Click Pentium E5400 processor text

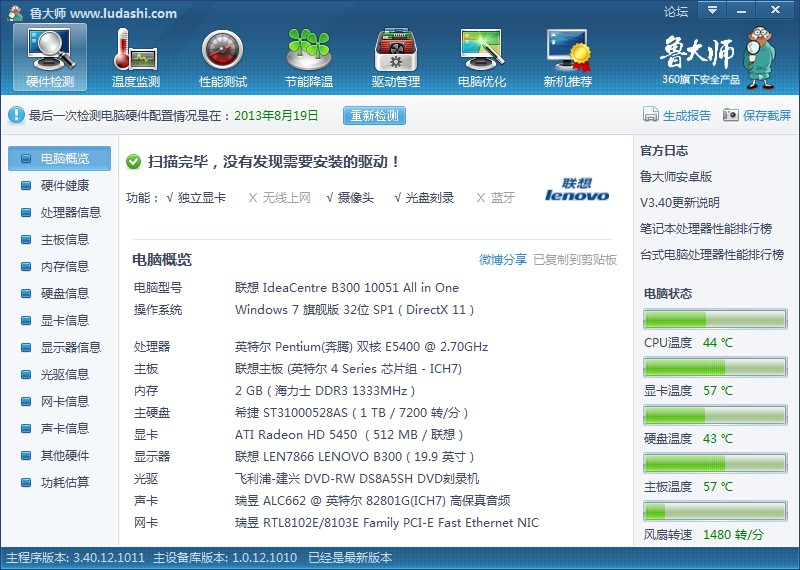coord(361,347)
